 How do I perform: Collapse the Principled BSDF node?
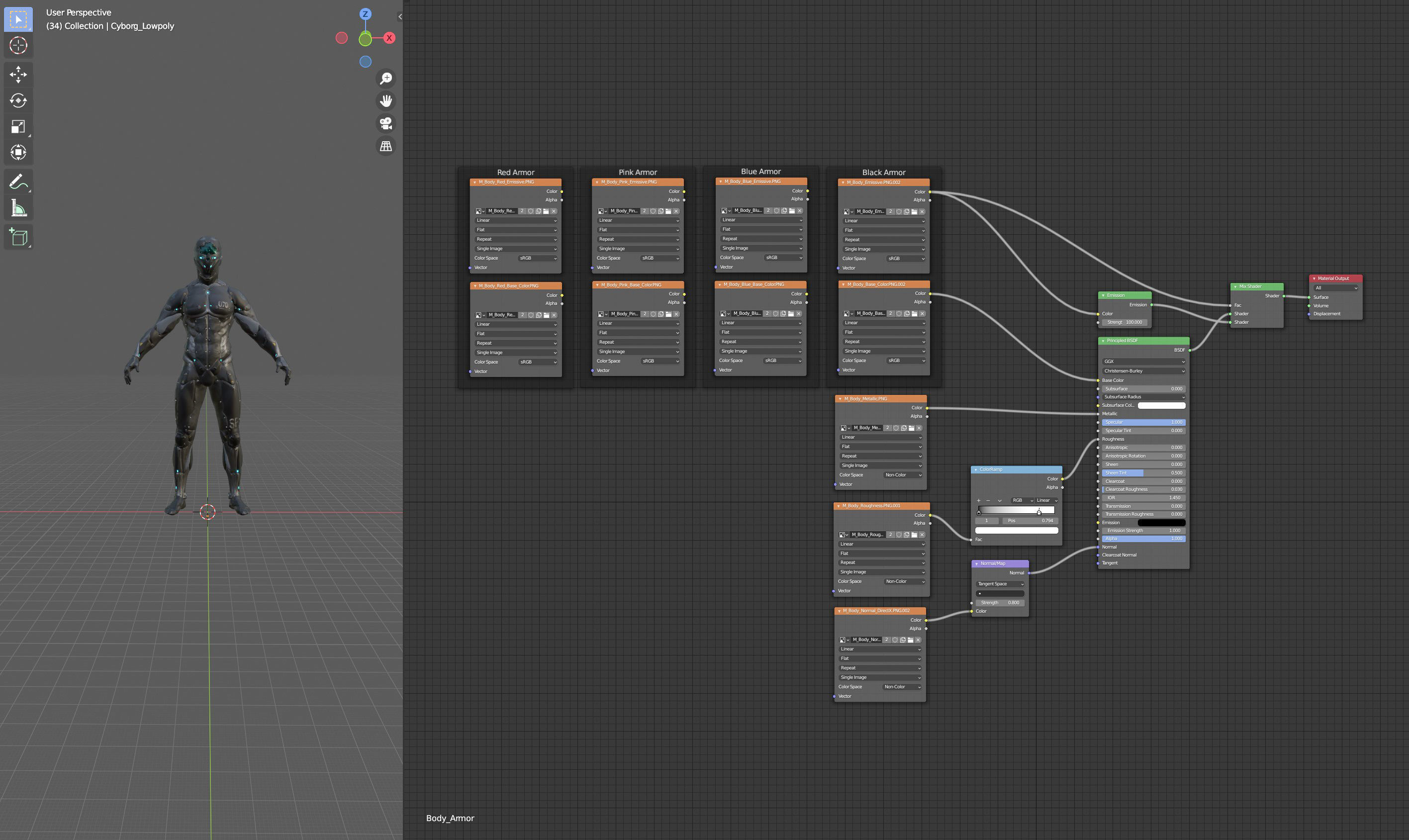click(1103, 341)
